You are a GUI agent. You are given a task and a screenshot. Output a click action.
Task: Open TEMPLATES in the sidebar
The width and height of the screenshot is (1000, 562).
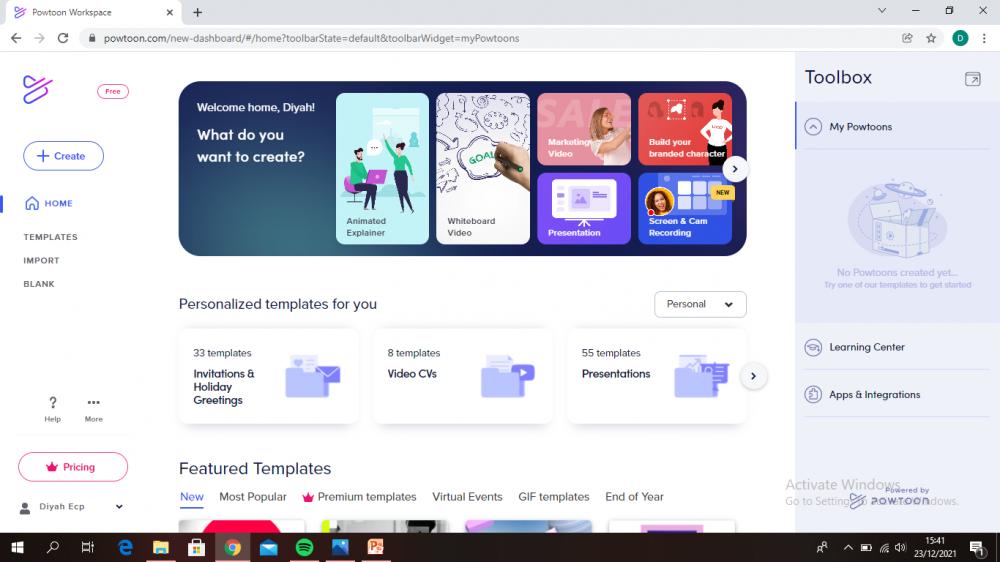click(x=50, y=237)
